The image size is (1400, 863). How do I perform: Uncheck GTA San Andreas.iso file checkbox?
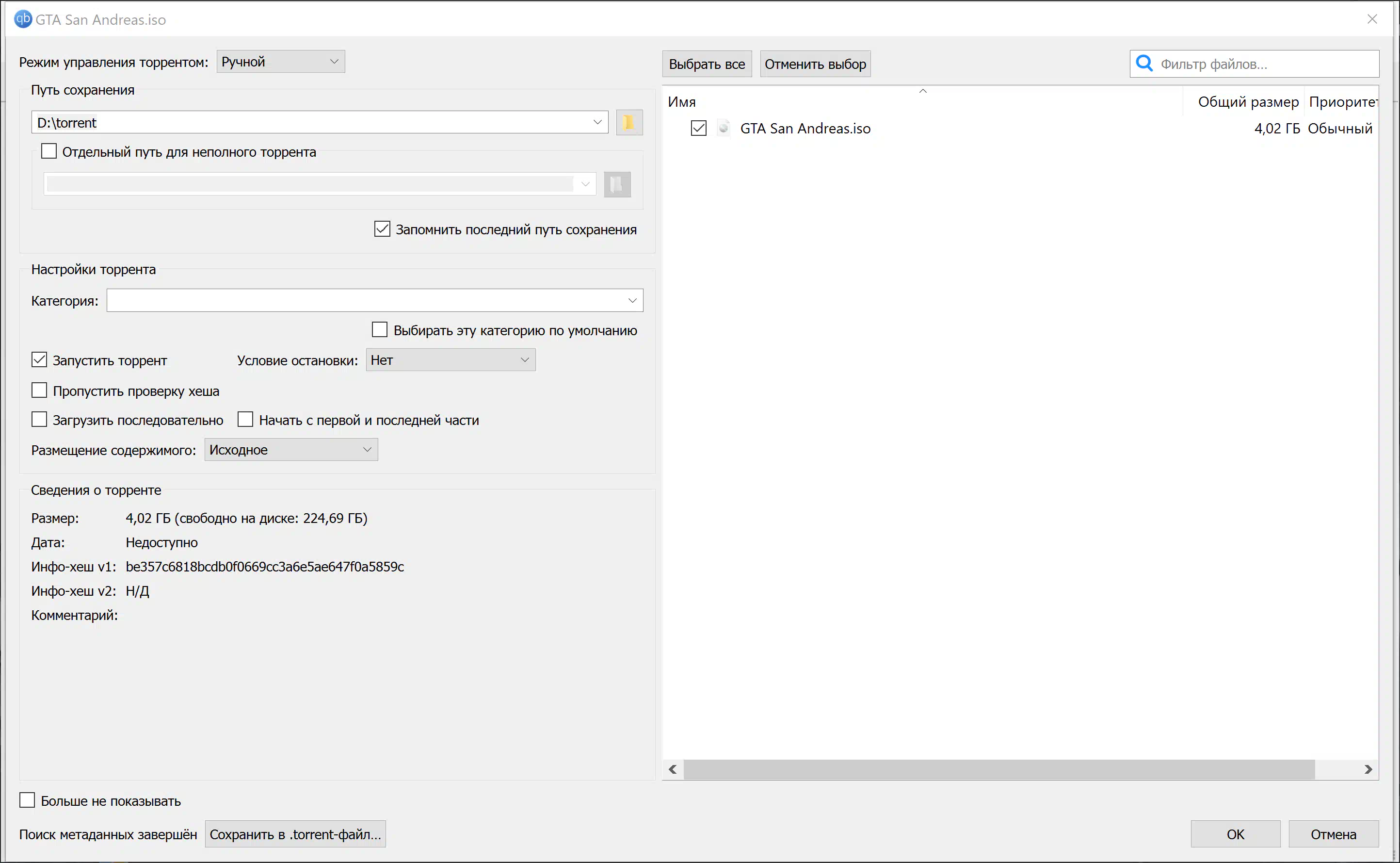click(x=698, y=128)
